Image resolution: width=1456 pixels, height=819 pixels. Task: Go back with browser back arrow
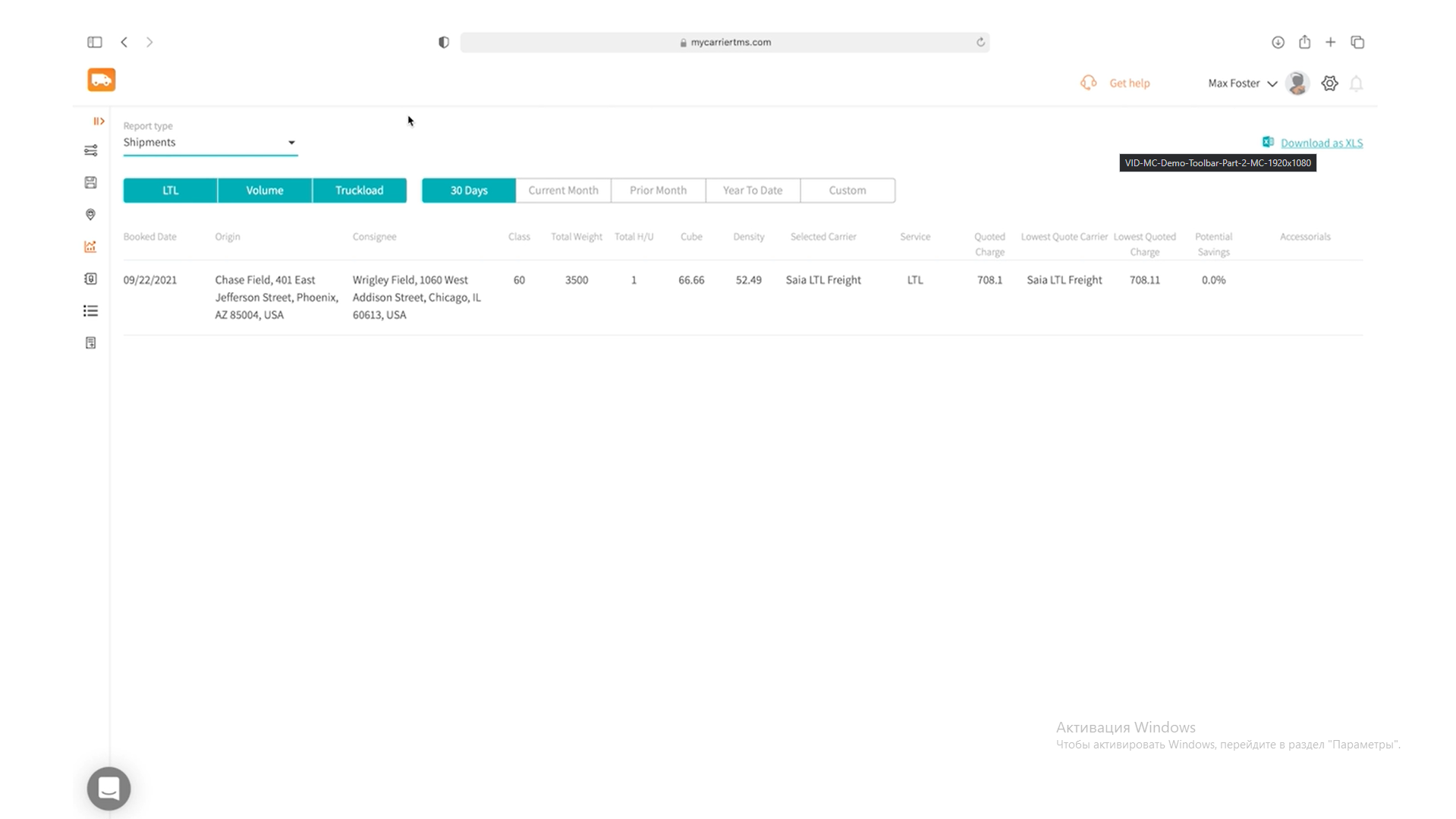[x=124, y=42]
